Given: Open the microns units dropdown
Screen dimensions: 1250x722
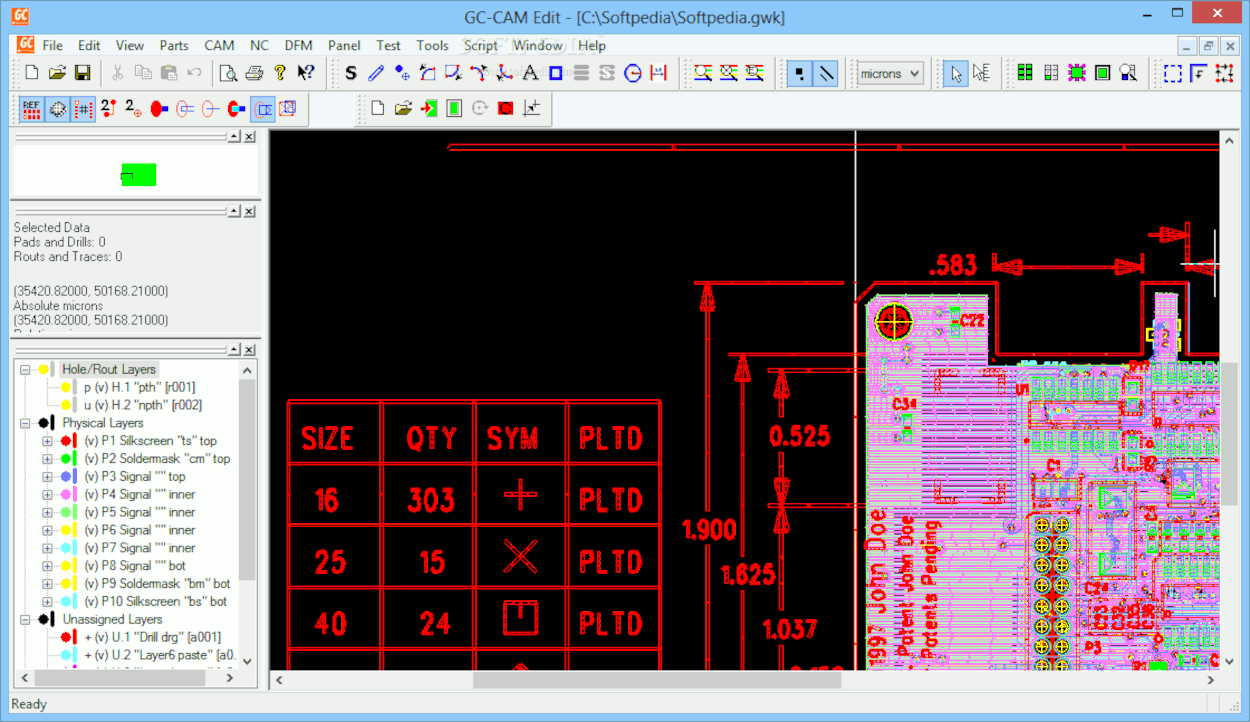Looking at the screenshot, I should (x=889, y=73).
